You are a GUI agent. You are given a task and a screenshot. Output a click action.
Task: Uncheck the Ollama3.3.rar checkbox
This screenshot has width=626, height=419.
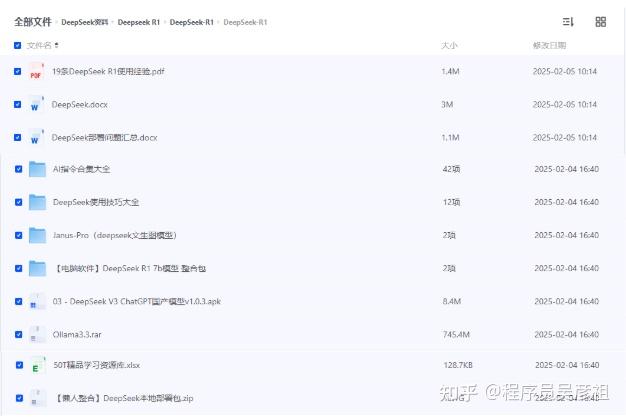[18, 334]
